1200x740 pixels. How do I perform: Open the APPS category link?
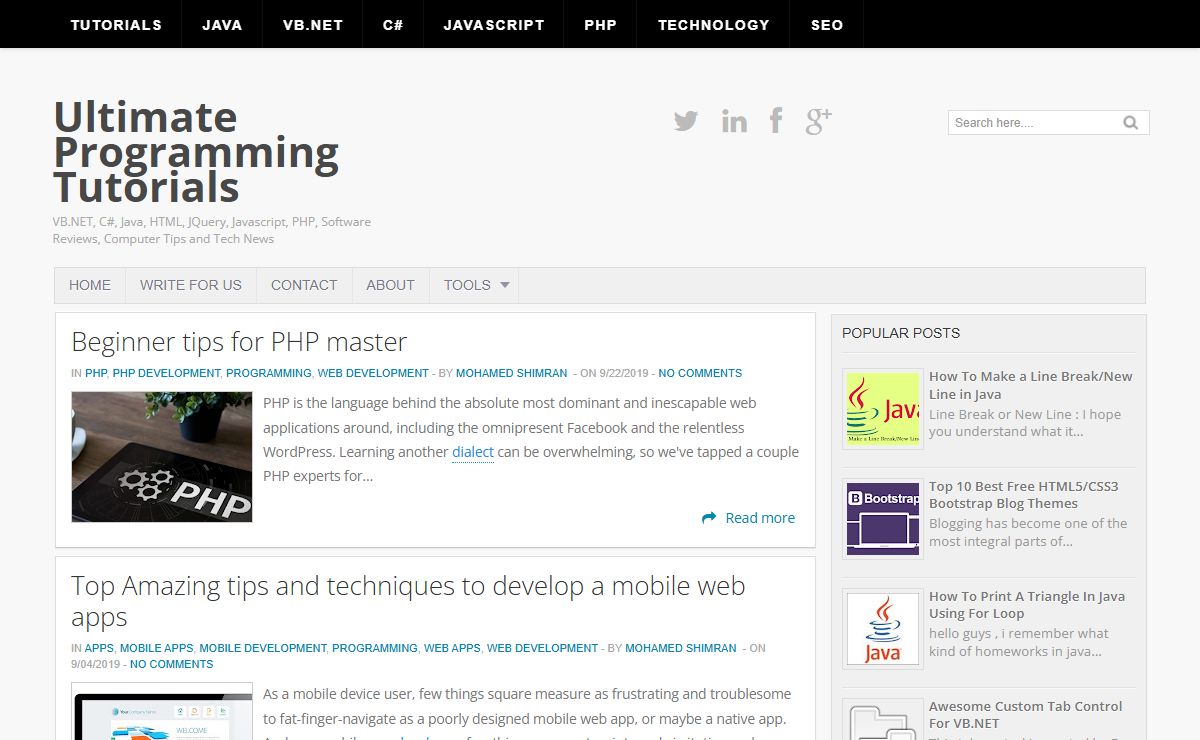point(99,648)
